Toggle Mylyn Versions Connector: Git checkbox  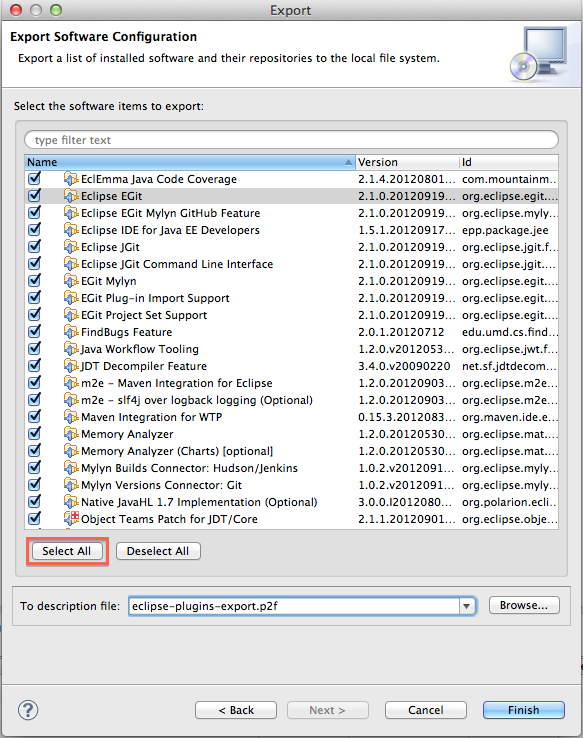click(34, 484)
